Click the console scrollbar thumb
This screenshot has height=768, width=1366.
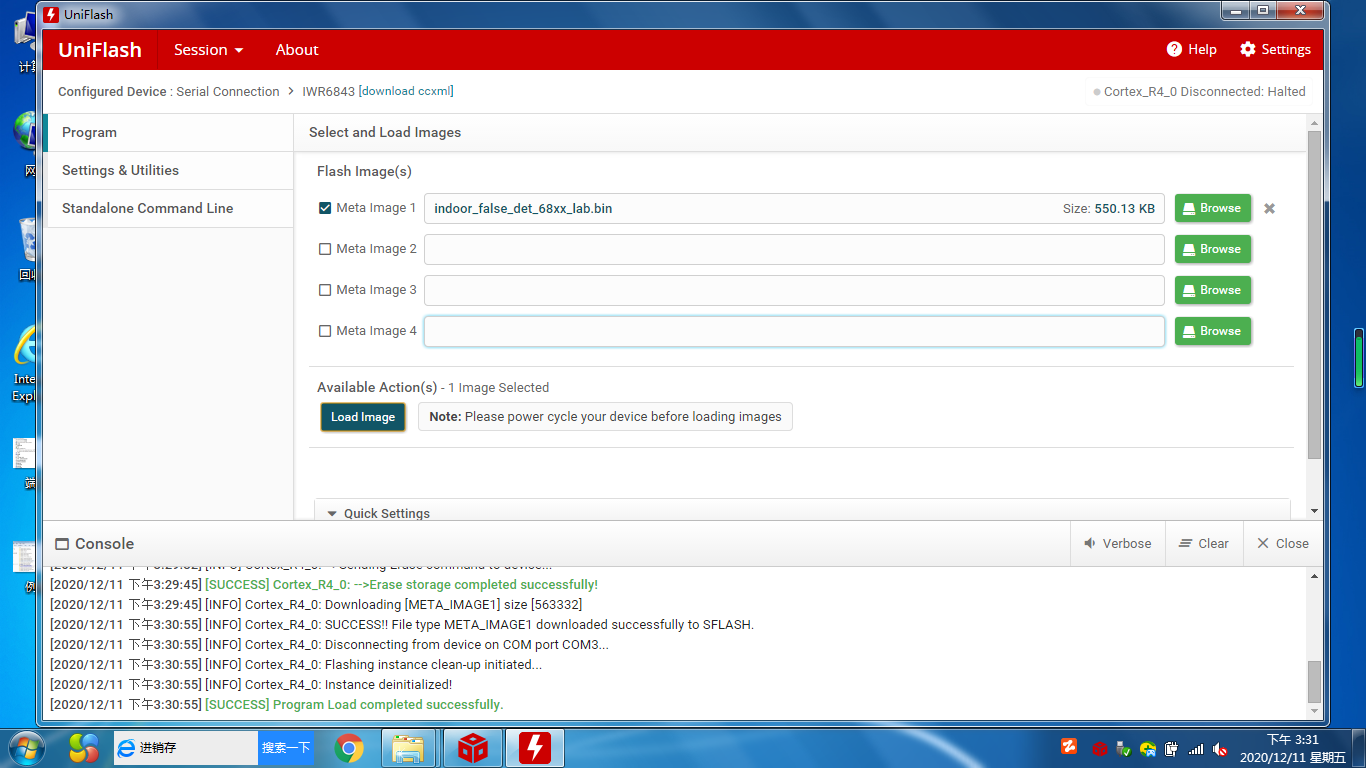1314,682
